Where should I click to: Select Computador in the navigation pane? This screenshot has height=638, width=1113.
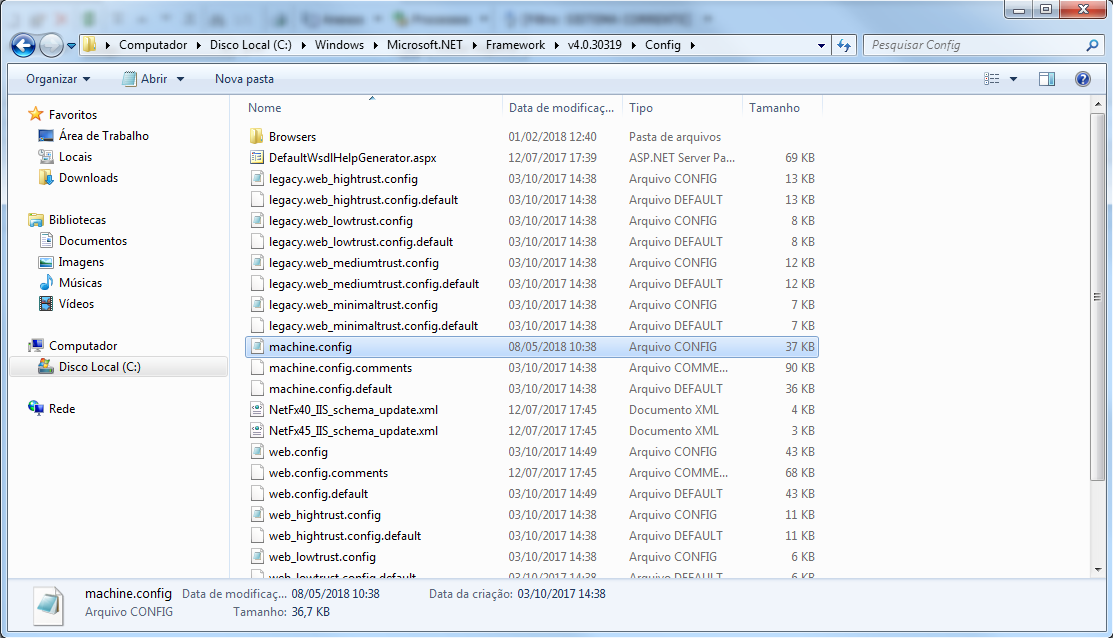point(82,346)
